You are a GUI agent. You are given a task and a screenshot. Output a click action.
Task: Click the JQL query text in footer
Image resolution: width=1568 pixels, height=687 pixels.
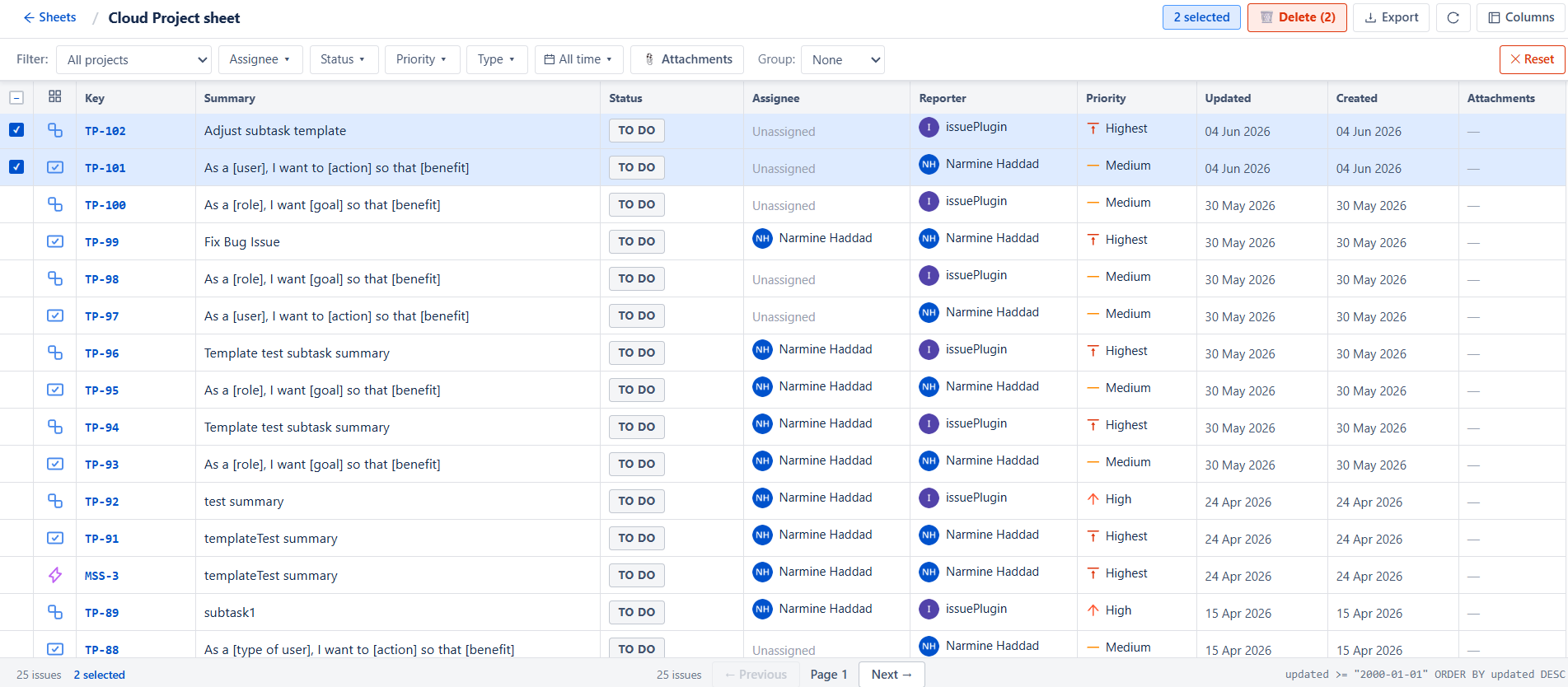tap(1425, 675)
